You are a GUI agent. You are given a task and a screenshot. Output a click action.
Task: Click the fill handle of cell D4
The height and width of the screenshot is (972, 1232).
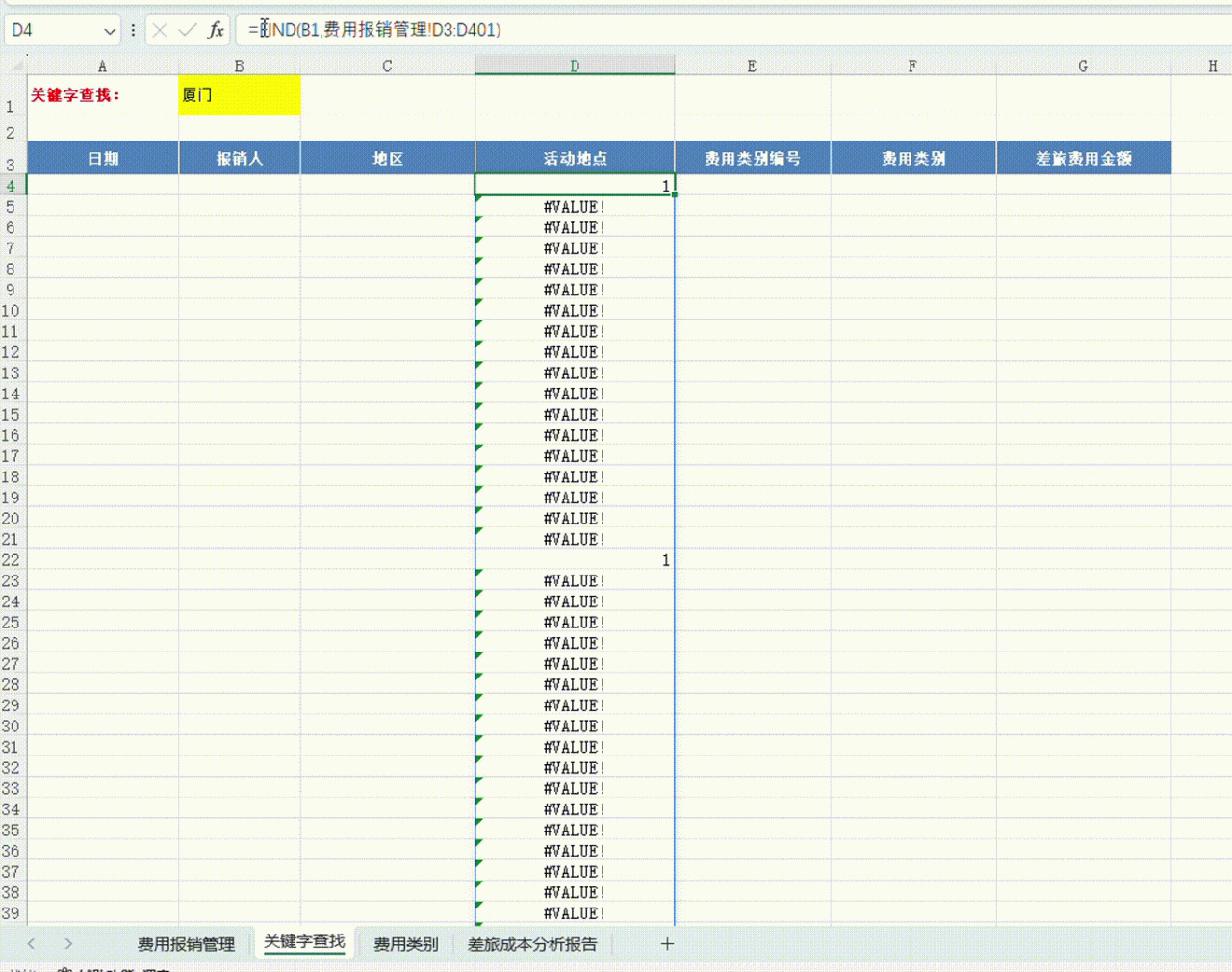[x=675, y=194]
